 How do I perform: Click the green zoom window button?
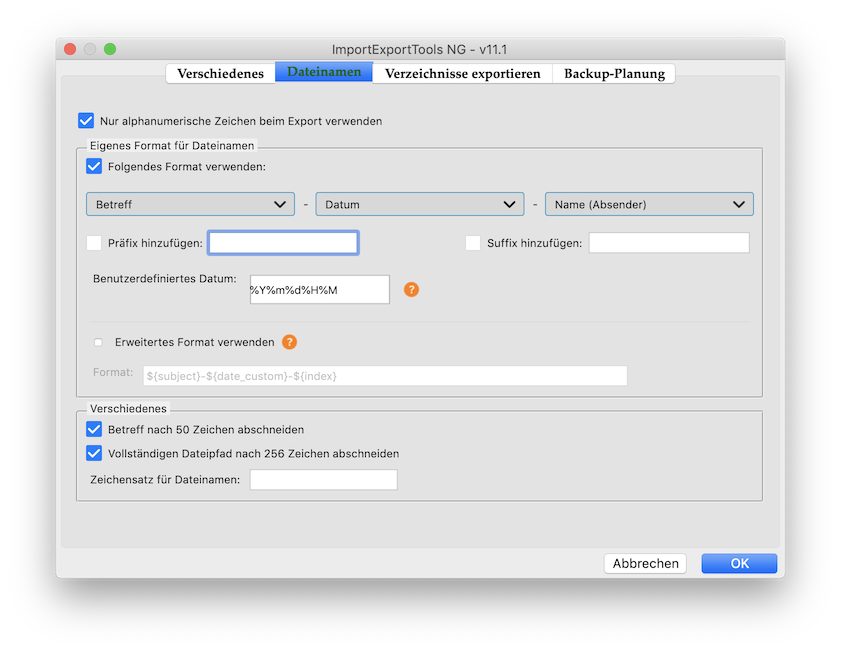point(110,49)
